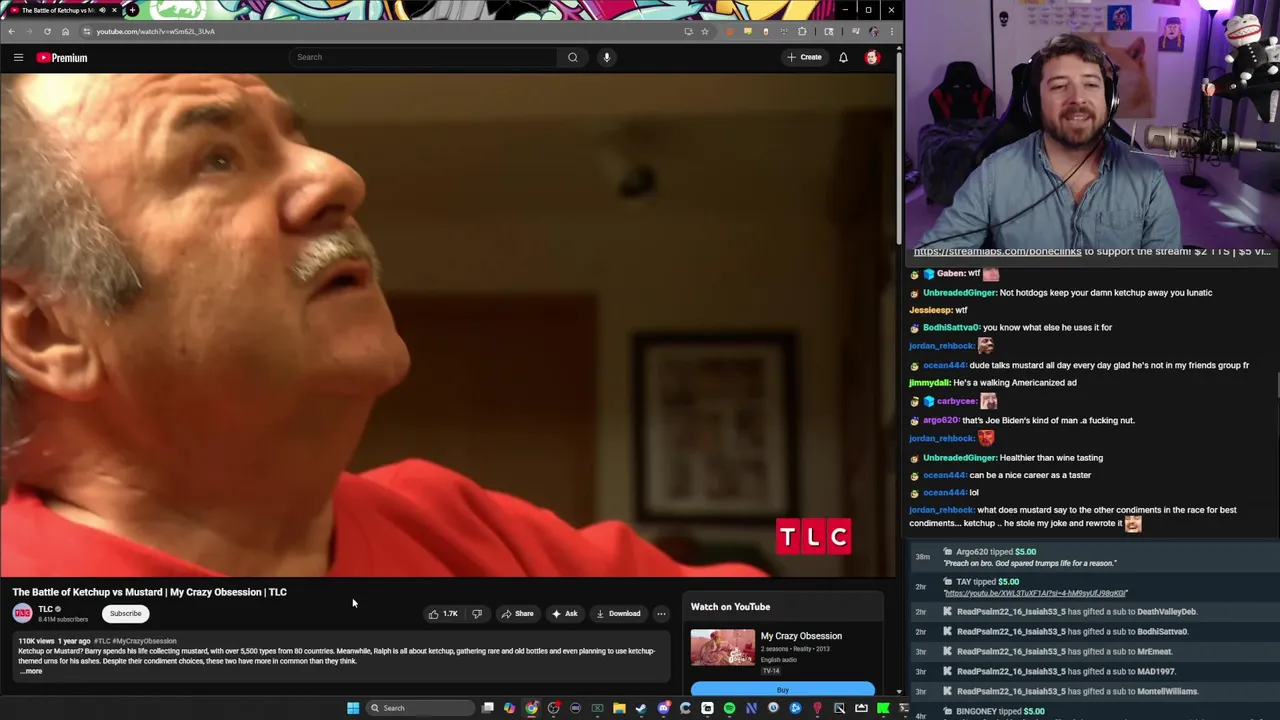Download the video

coord(618,613)
